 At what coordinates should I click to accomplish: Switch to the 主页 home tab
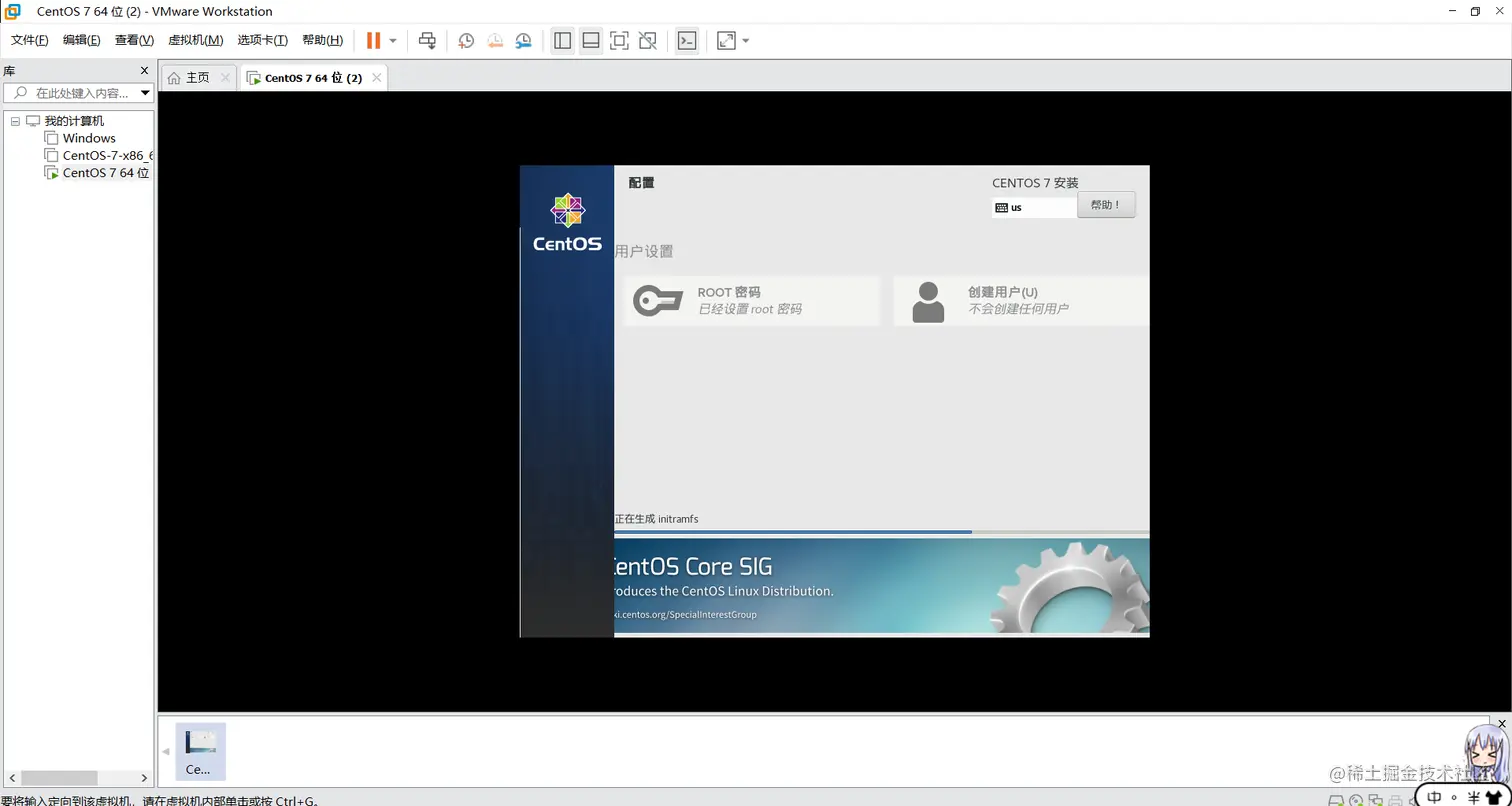pyautogui.click(x=198, y=77)
